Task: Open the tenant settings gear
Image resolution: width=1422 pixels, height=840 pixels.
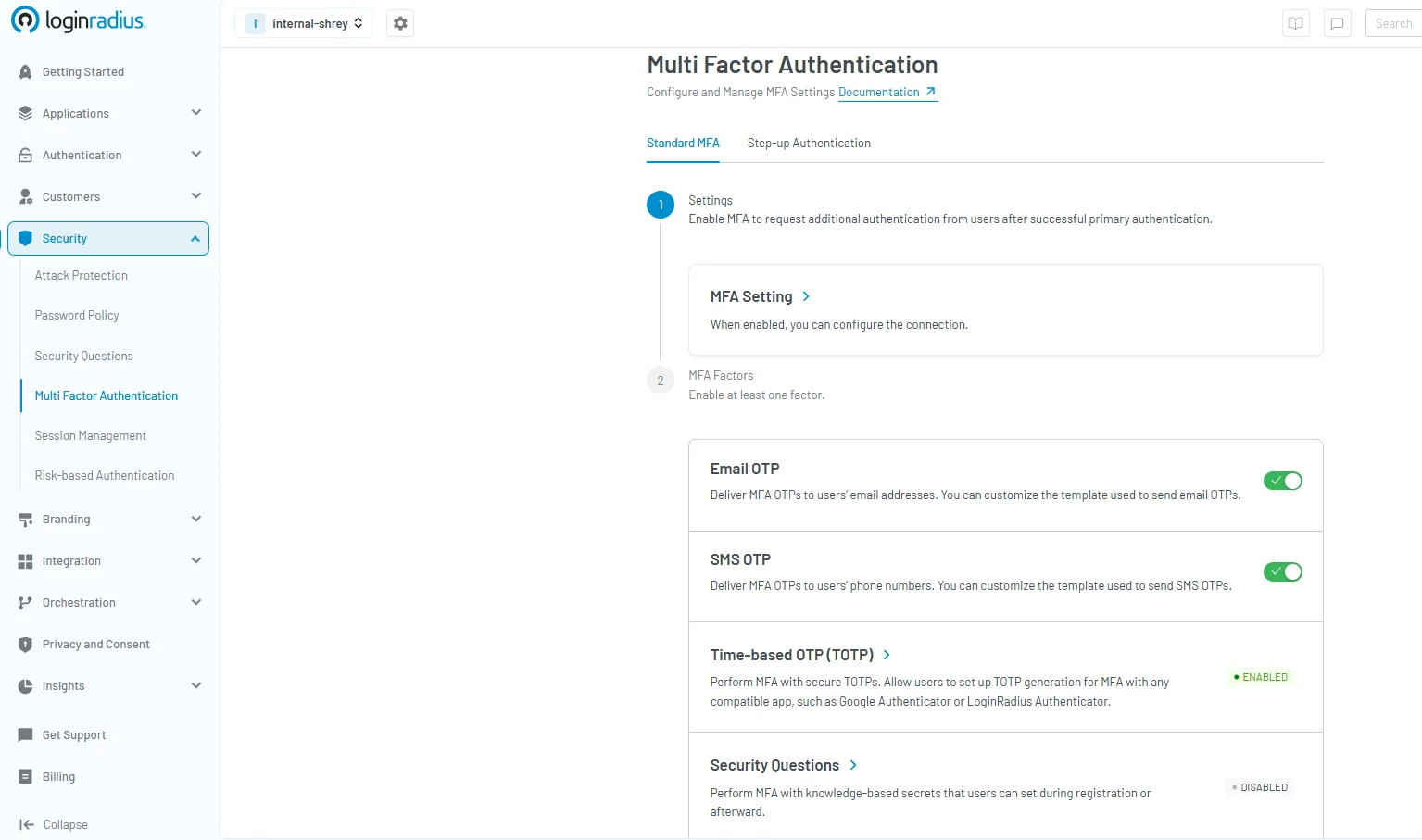Action: coord(399,22)
